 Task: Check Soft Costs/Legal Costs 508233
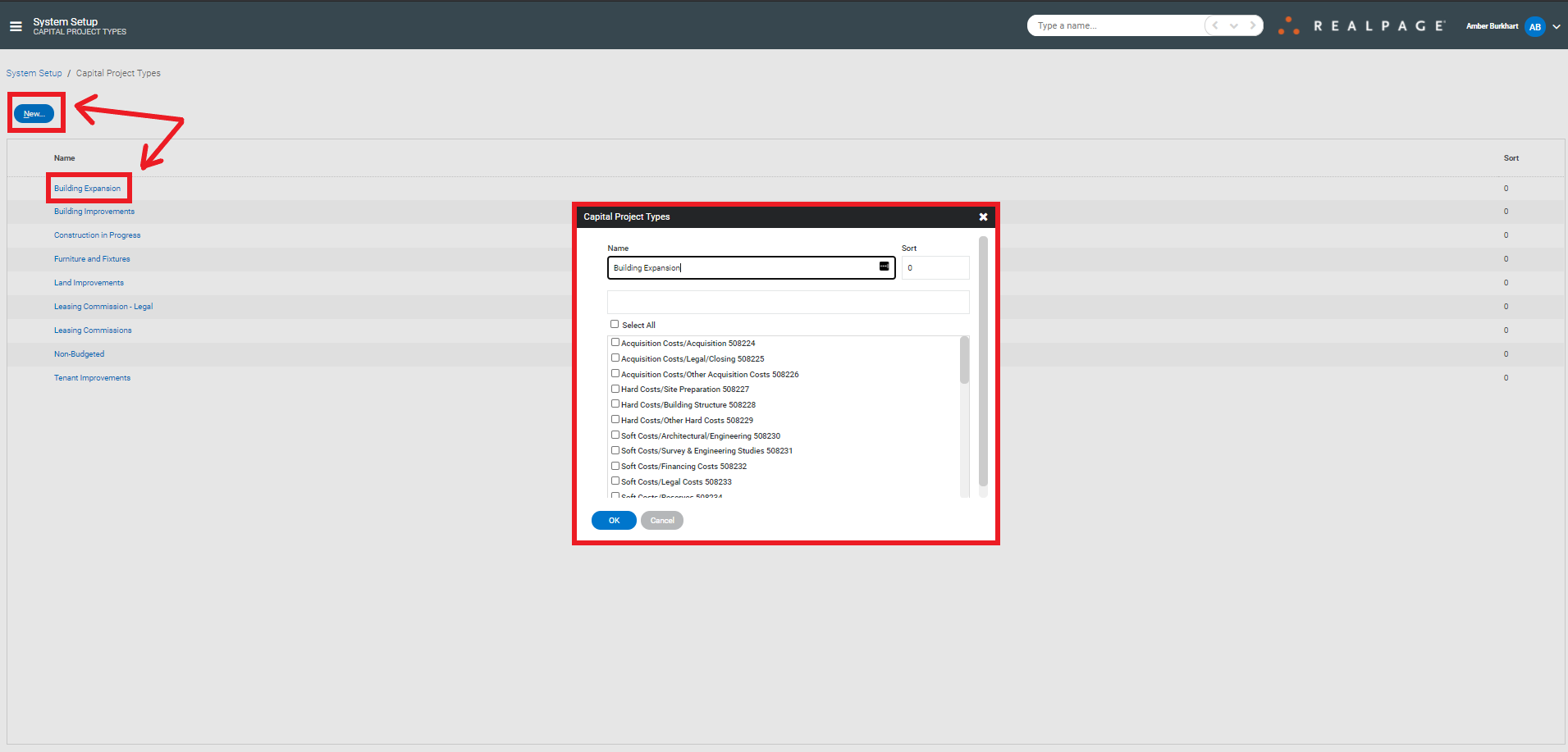point(615,481)
